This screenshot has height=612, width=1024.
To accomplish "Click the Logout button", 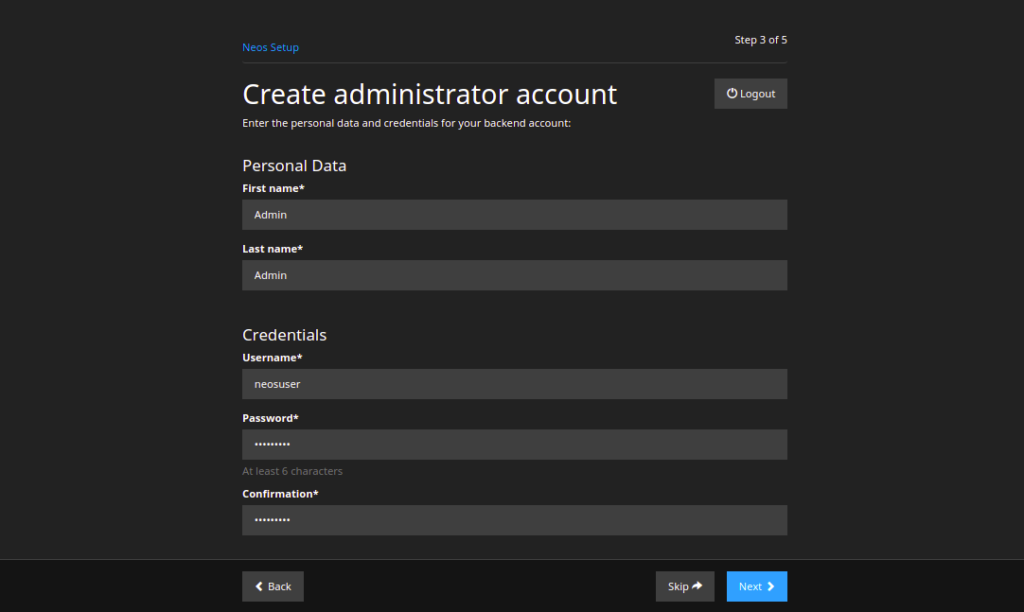I will click(750, 93).
